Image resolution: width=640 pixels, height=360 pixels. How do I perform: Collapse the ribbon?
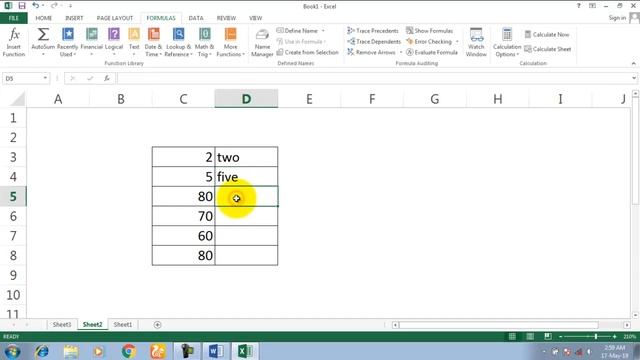(x=633, y=64)
